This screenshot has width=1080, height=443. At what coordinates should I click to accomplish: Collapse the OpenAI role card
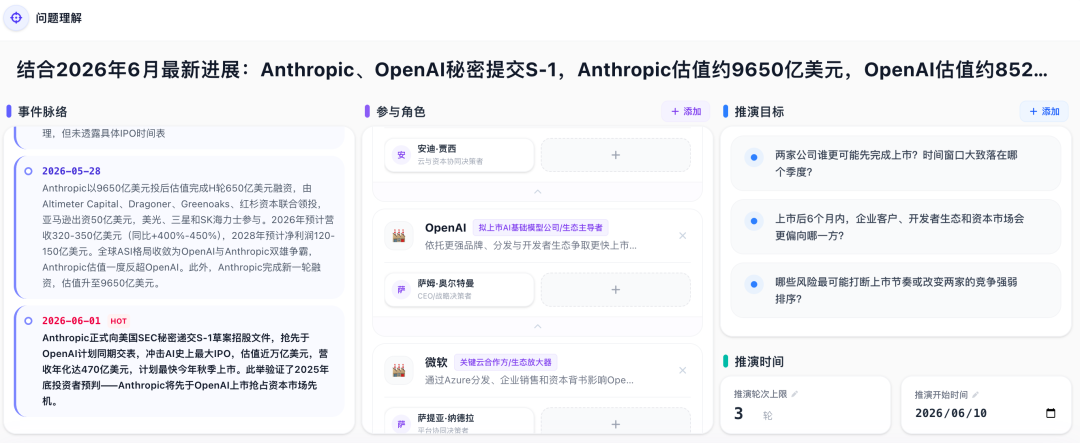pos(538,327)
